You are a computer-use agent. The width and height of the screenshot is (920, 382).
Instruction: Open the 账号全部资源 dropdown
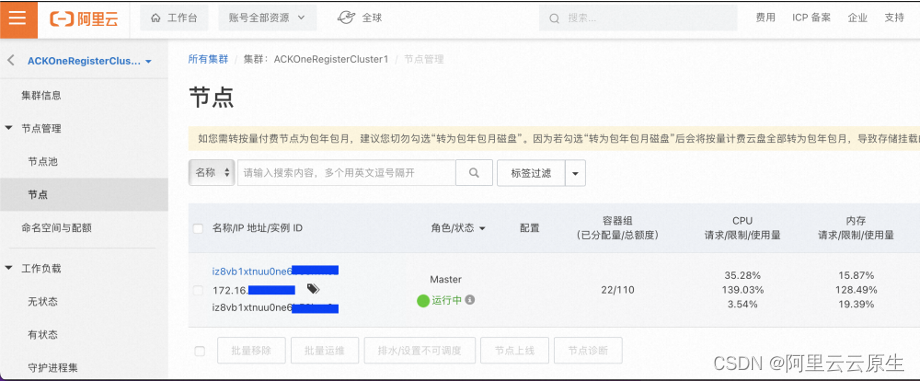268,18
